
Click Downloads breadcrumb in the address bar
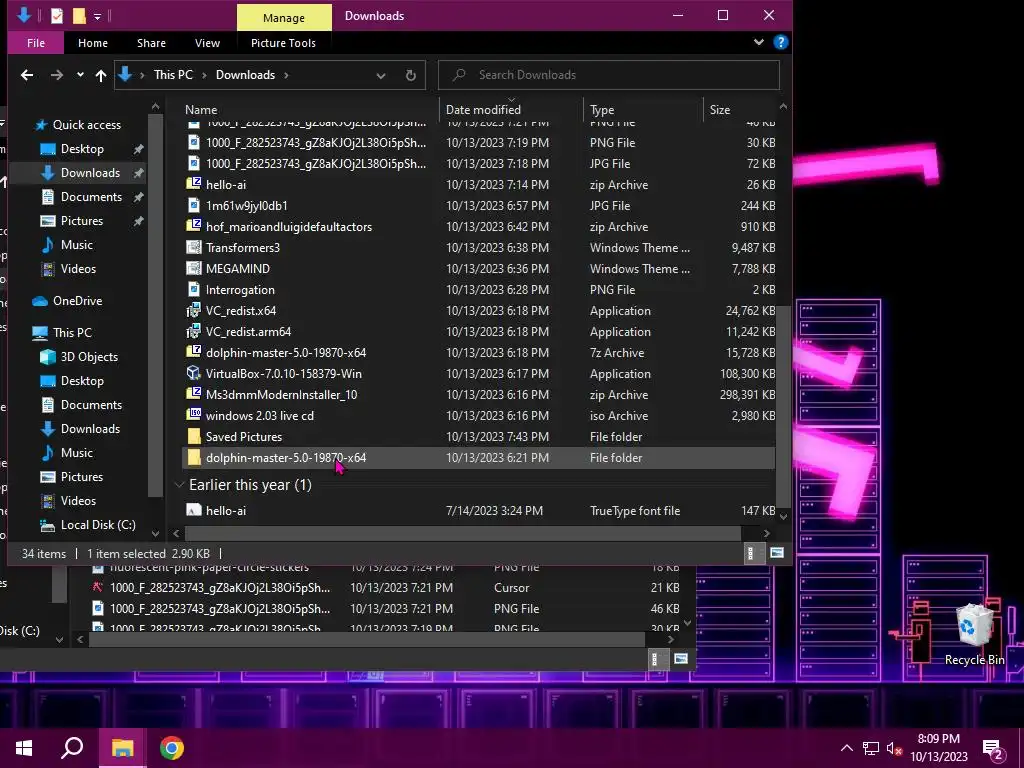click(x=246, y=75)
